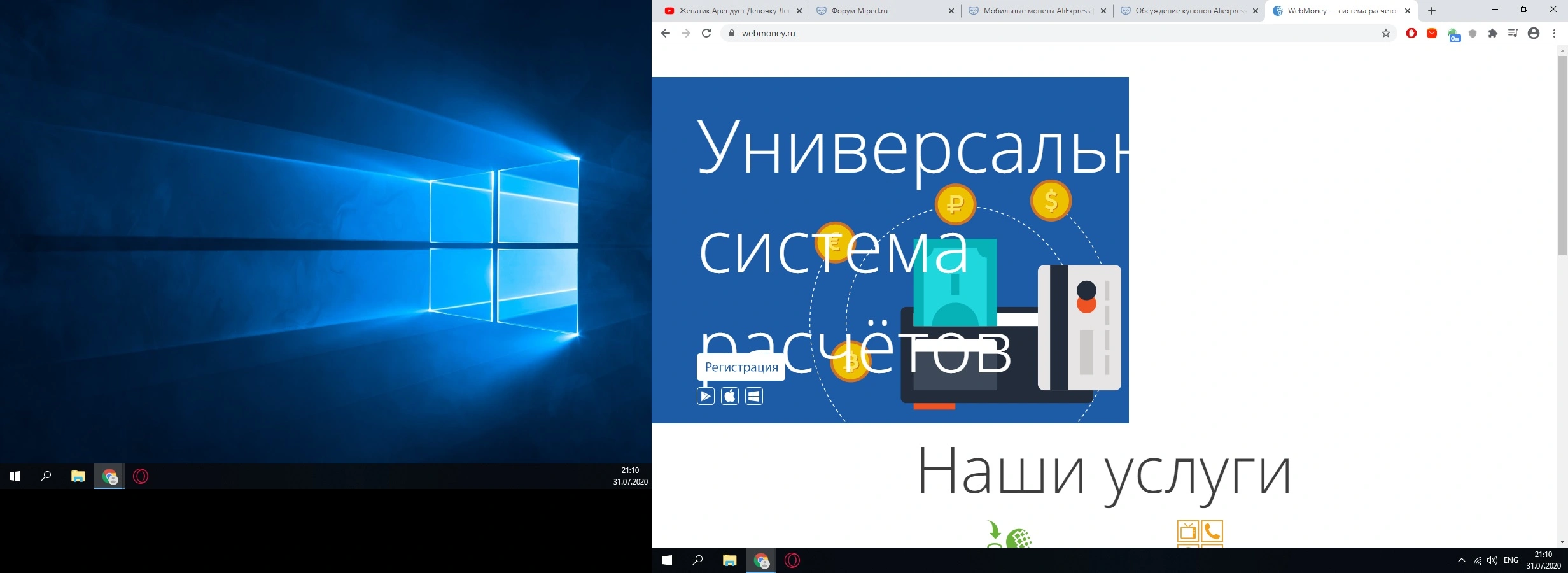Open a new Chrome tab
This screenshot has width=1568, height=573.
point(1432,11)
